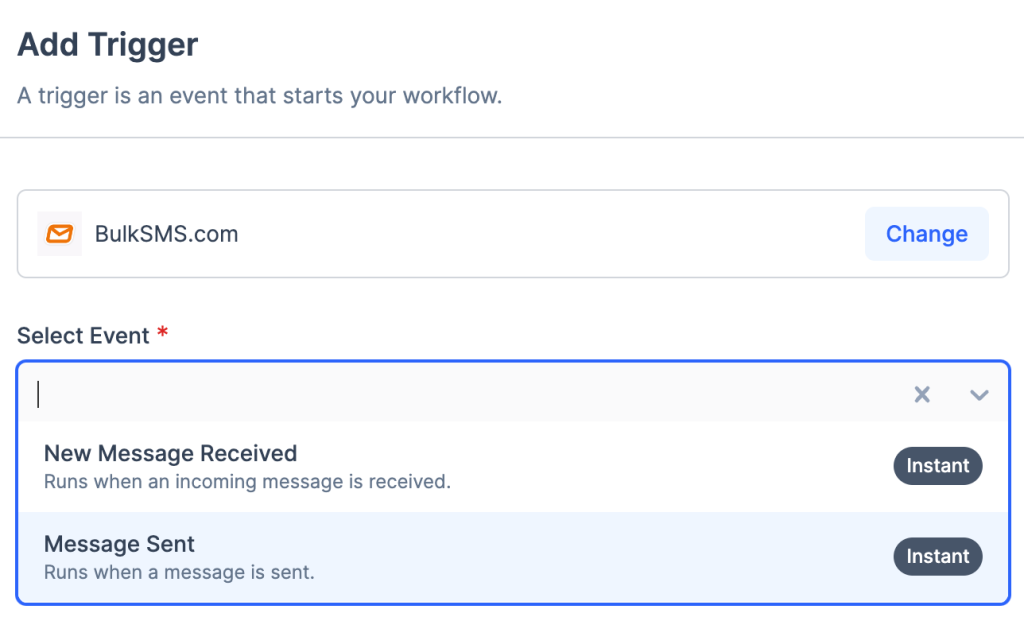Click the Instant badge on New Message Received
The image size is (1024, 617).
point(937,466)
